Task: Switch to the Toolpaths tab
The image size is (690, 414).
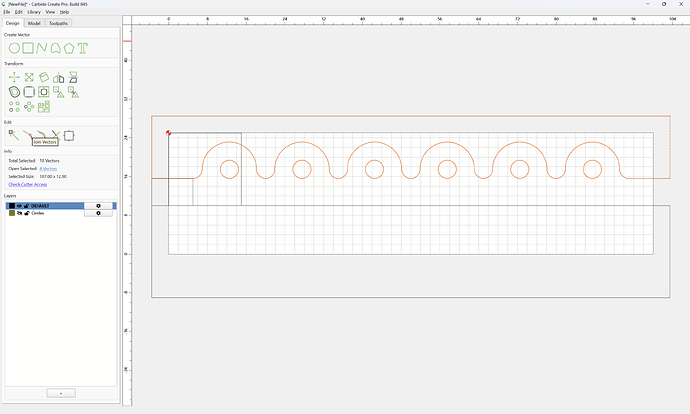Action: 58,23
